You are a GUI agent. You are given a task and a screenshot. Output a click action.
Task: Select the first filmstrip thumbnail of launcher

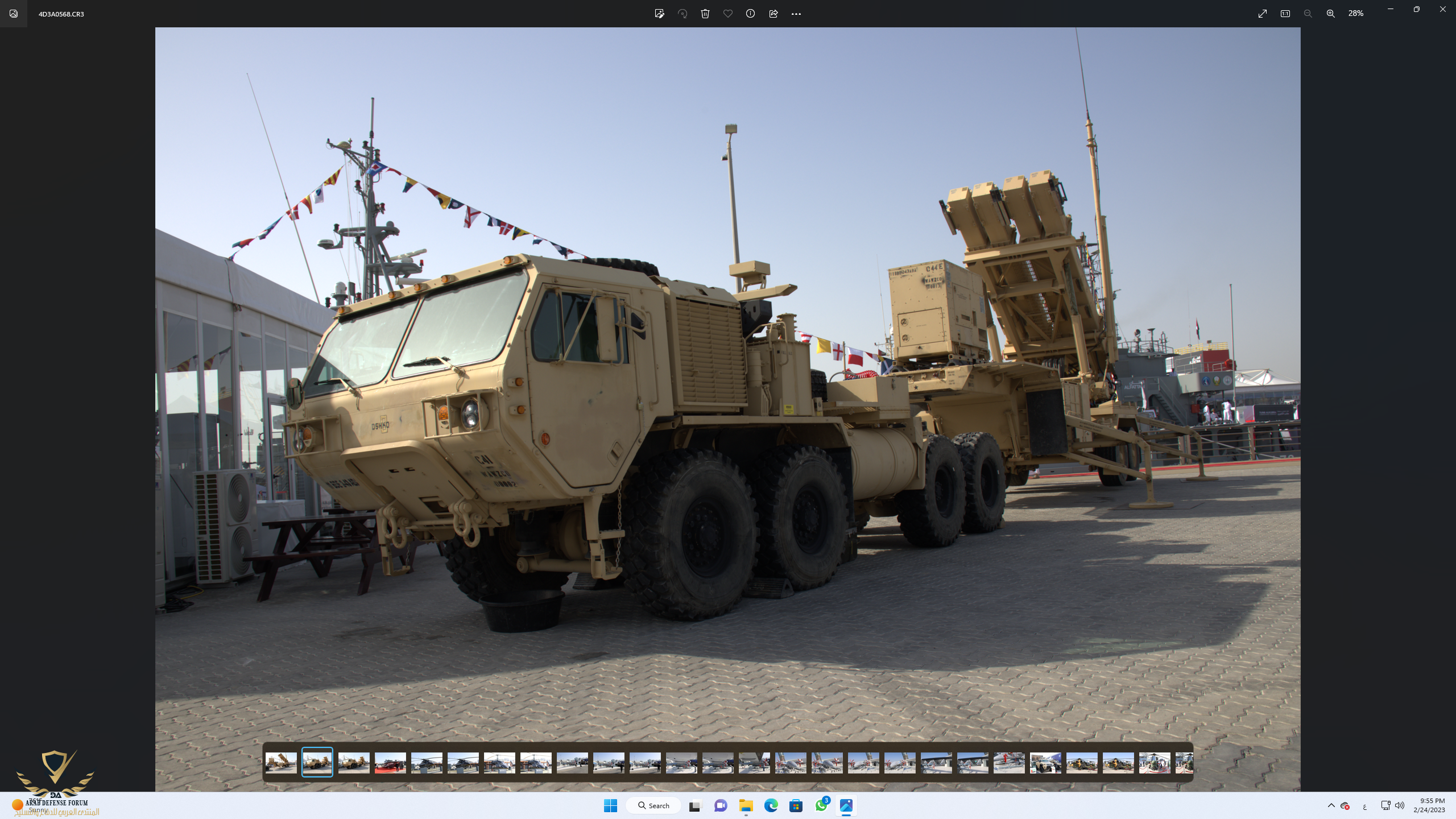pos(281,763)
